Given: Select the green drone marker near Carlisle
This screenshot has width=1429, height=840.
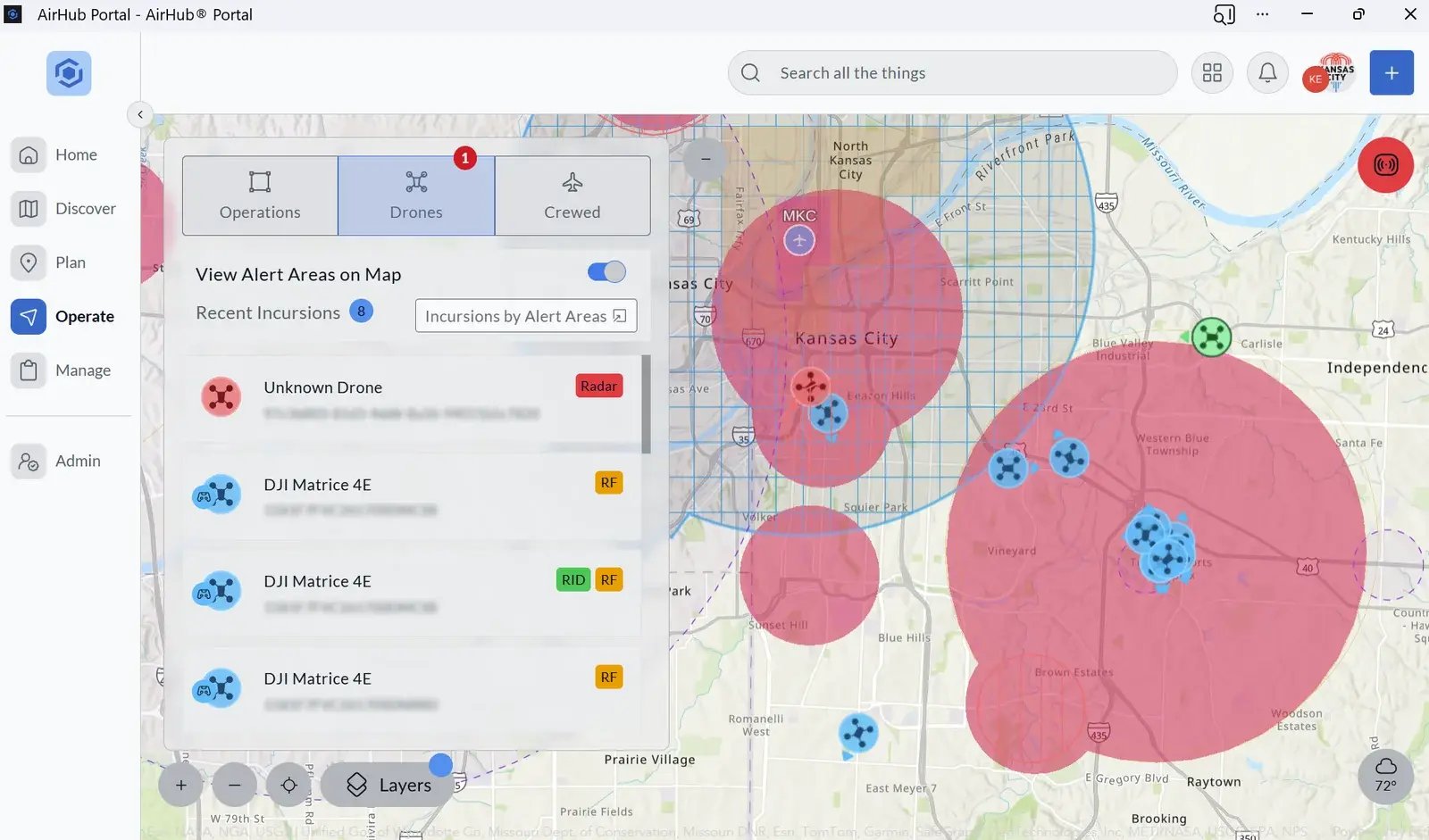Looking at the screenshot, I should pos(1211,337).
